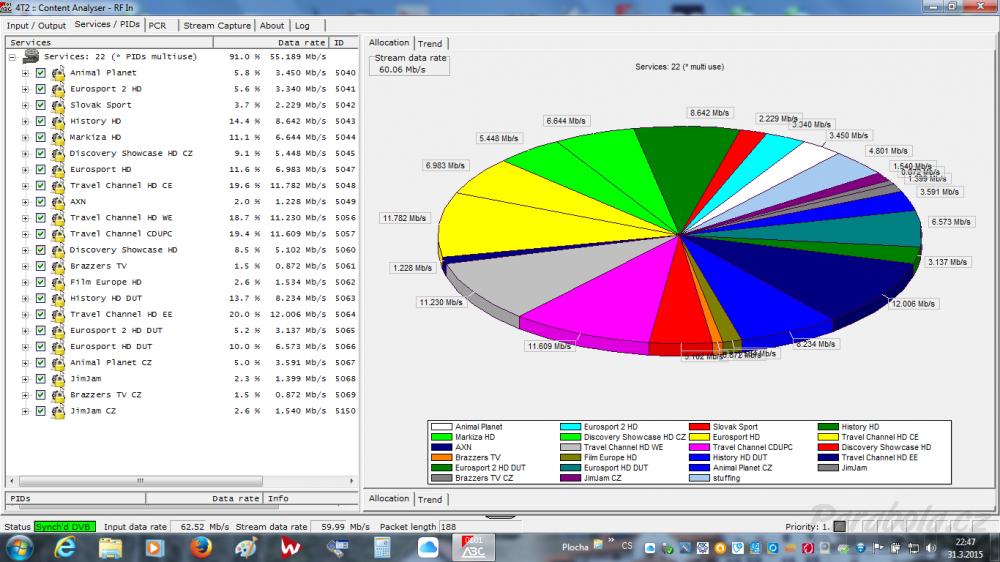This screenshot has height=562, width=1000.
Task: Open Firefox from the taskbar
Action: click(x=201, y=547)
